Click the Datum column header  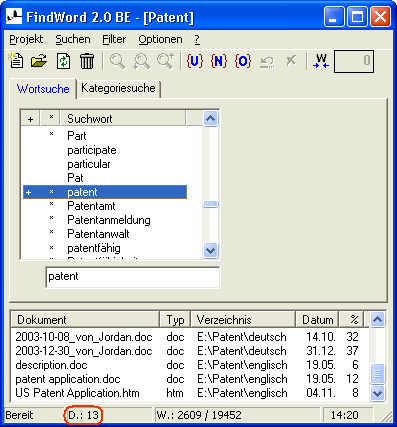[317, 320]
